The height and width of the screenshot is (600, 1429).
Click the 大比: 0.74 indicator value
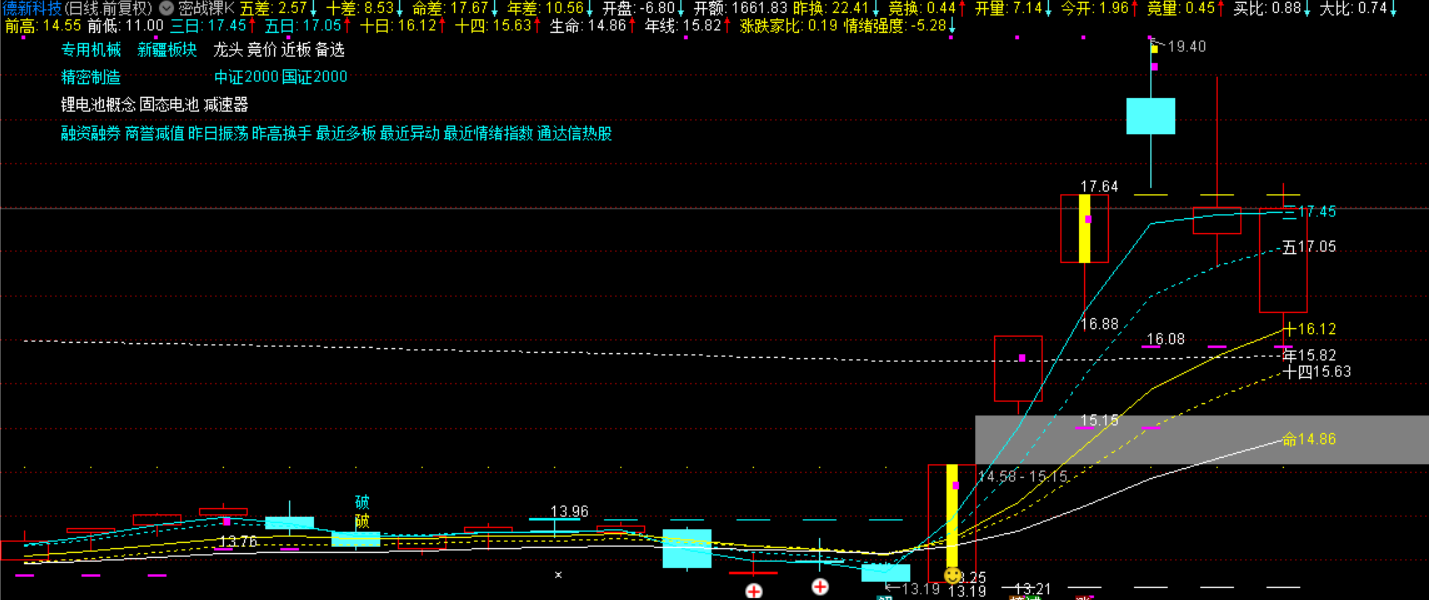(x=1353, y=8)
